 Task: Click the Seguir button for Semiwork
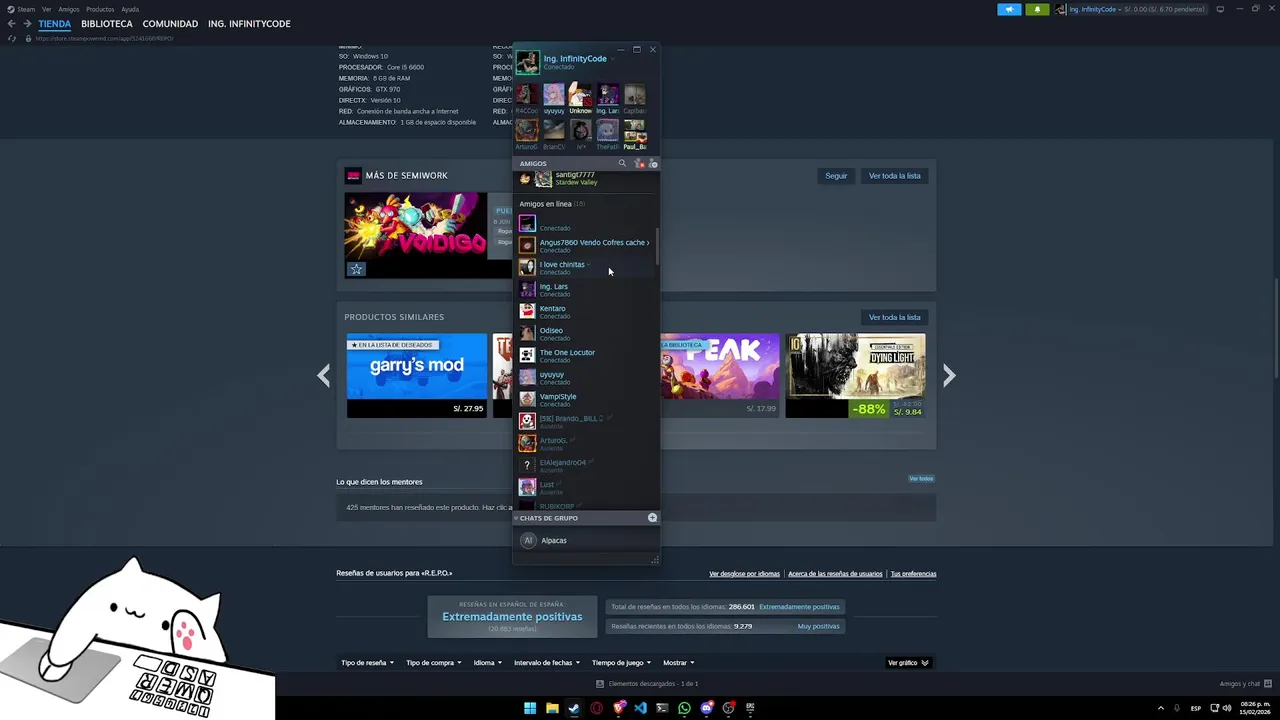point(836,176)
